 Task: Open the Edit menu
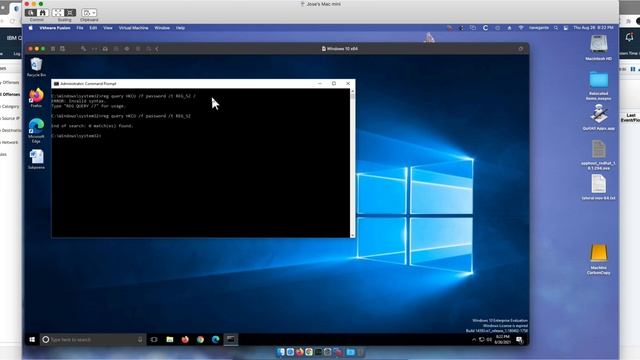(x=93, y=28)
